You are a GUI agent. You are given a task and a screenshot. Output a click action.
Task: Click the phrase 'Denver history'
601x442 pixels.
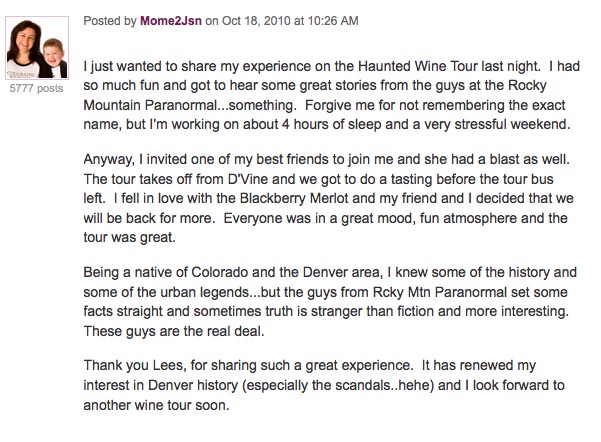[x=193, y=385]
